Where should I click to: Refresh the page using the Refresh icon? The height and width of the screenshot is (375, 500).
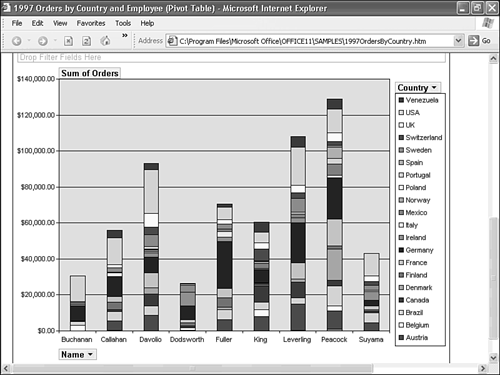[x=86, y=41]
